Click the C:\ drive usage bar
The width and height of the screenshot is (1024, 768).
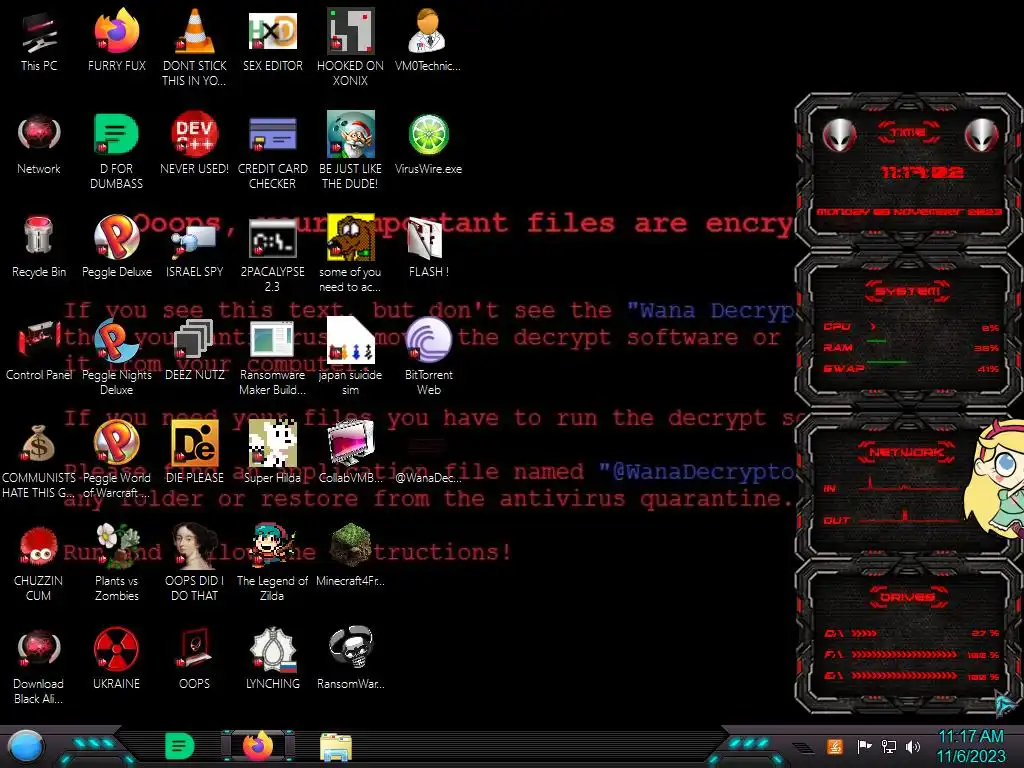864,633
